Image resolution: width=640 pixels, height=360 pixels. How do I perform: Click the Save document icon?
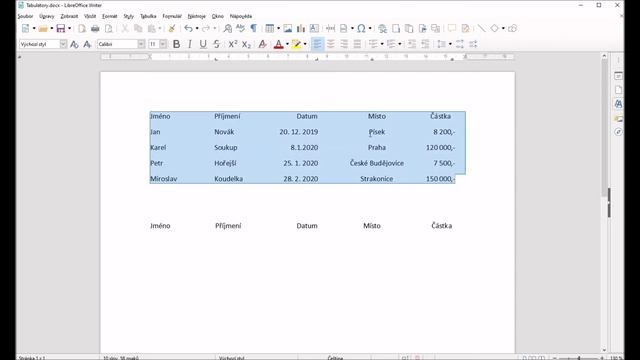pyautogui.click(x=61, y=28)
